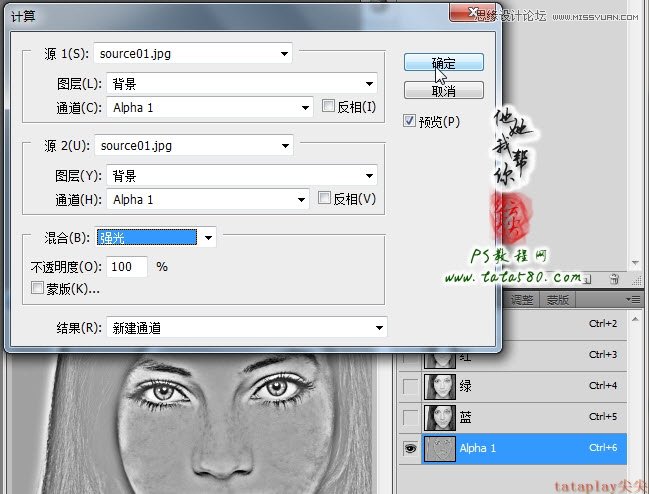This screenshot has width=649, height=494.
Task: Open the 图层(Y) layer dropdown for source 2
Action: coord(242,176)
